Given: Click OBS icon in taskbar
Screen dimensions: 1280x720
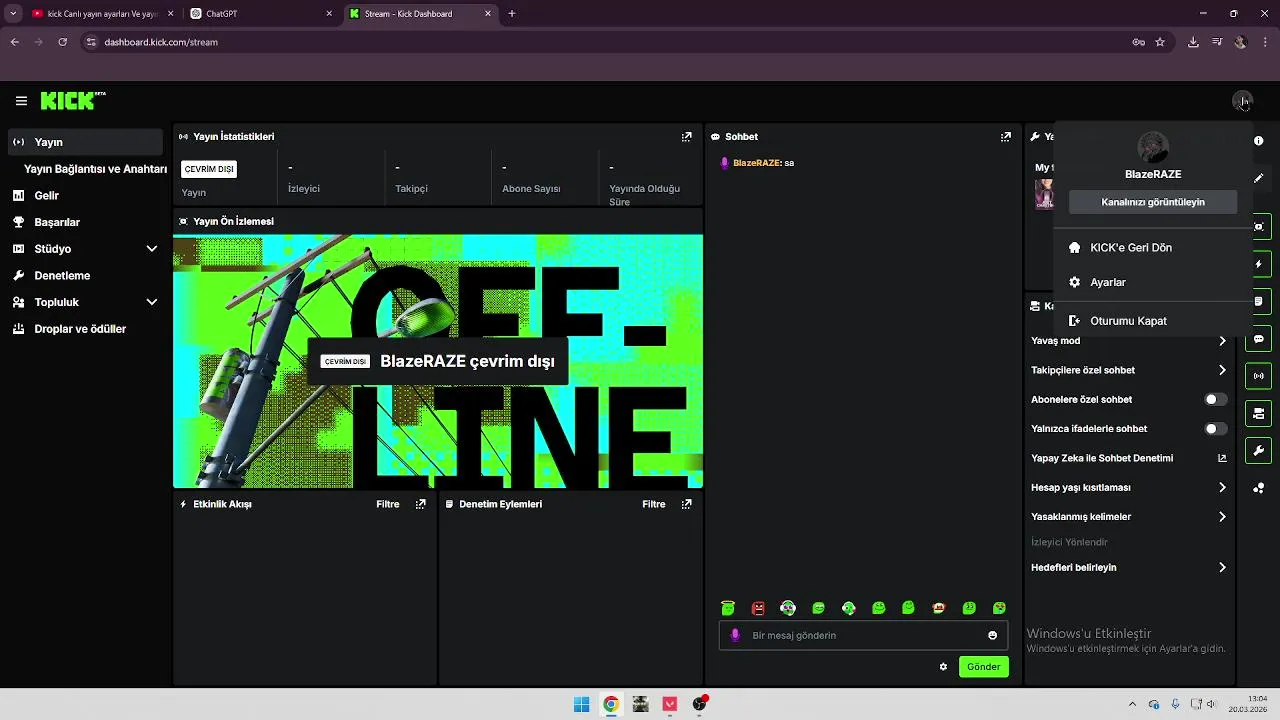Looking at the screenshot, I should (x=700, y=704).
